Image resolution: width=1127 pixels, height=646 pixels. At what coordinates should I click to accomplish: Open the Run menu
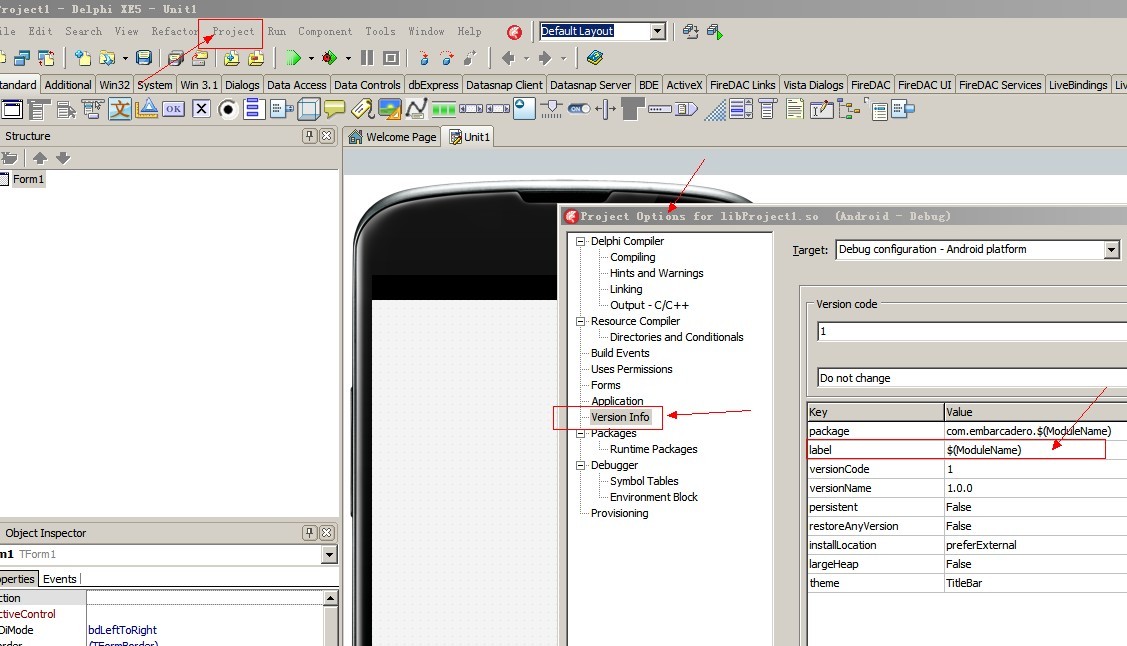(x=277, y=32)
